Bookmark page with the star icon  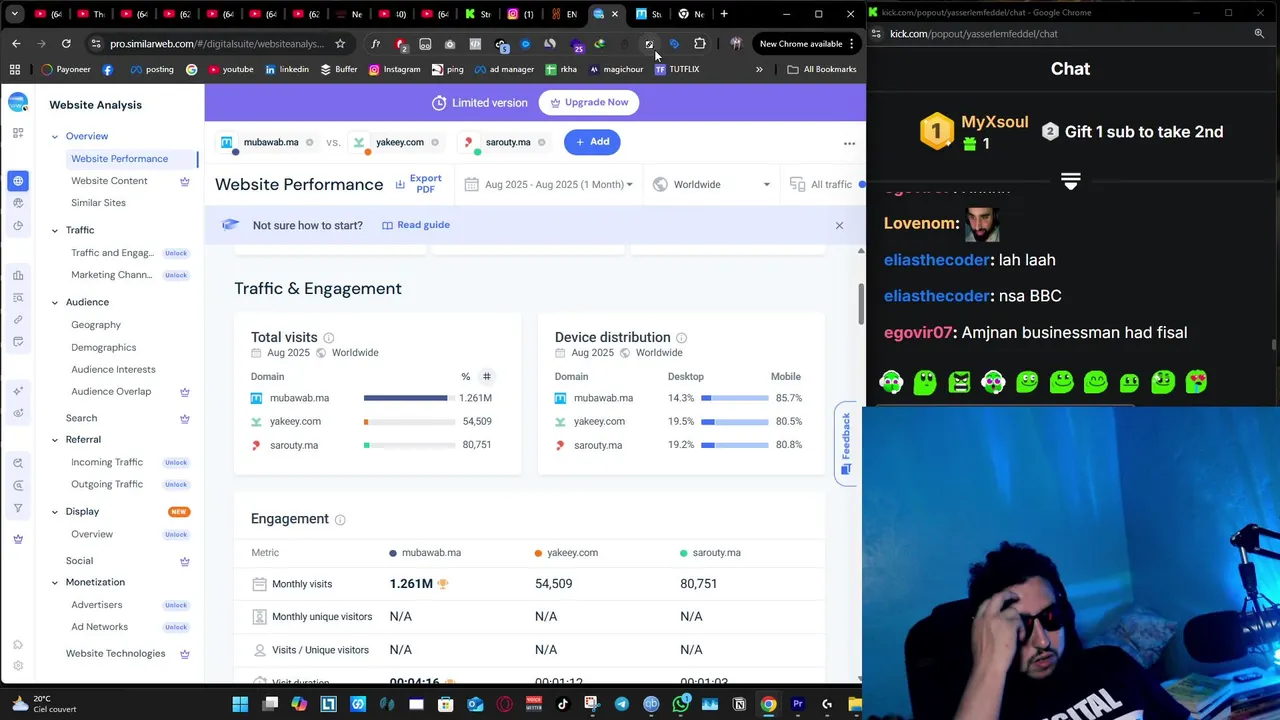pyautogui.click(x=340, y=44)
